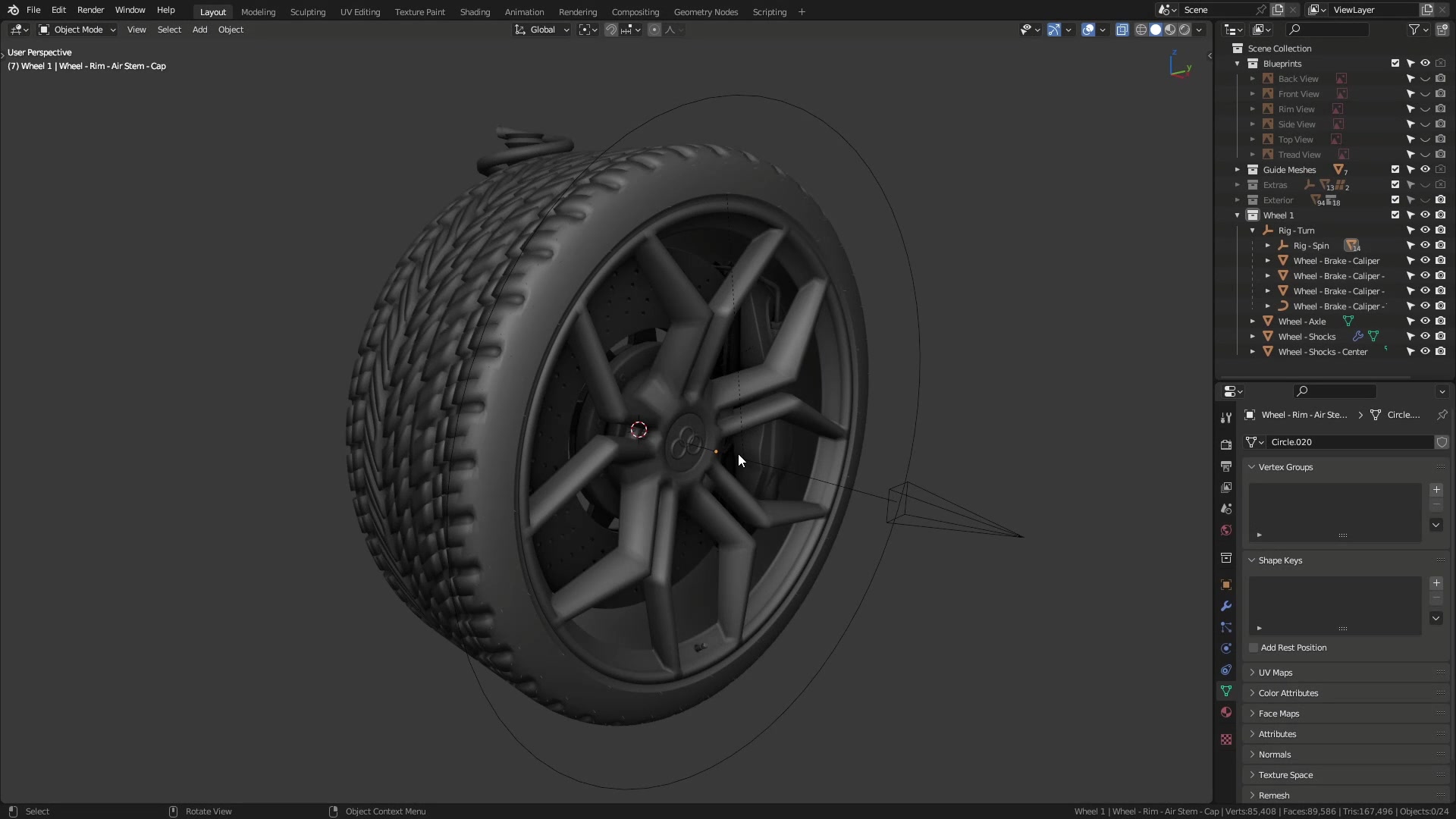Screen dimensions: 1456x819
Task: Open the Render properties tab
Action: pyautogui.click(x=1226, y=445)
